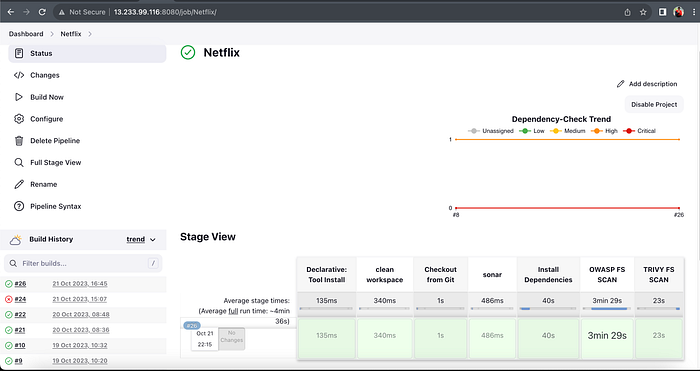Click success status icon of build #21

[x=8, y=330]
